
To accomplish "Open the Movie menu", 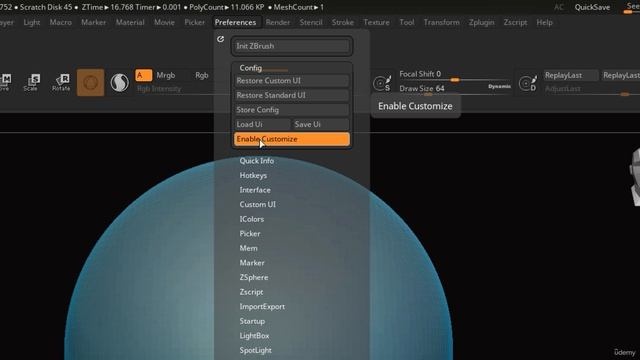I will click(164, 22).
